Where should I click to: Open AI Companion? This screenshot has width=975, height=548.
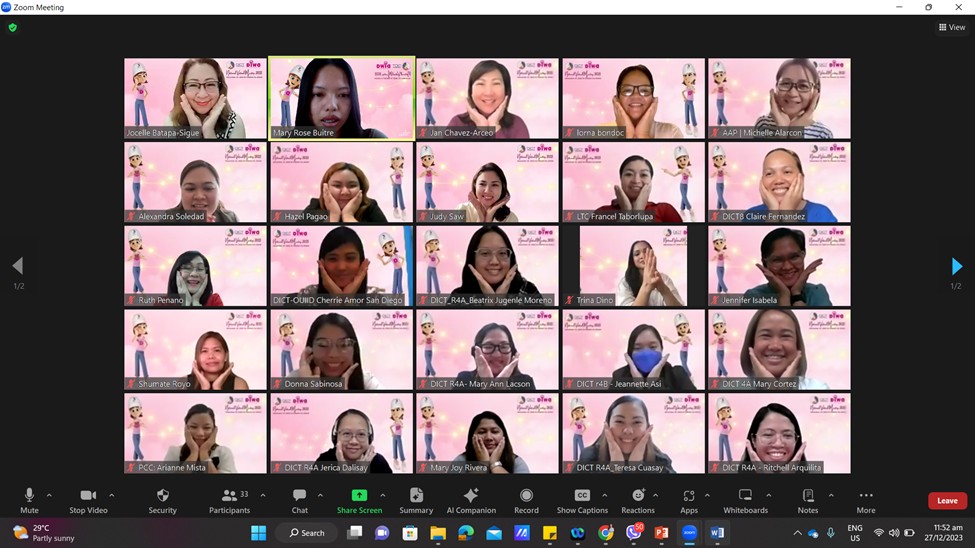click(x=471, y=499)
